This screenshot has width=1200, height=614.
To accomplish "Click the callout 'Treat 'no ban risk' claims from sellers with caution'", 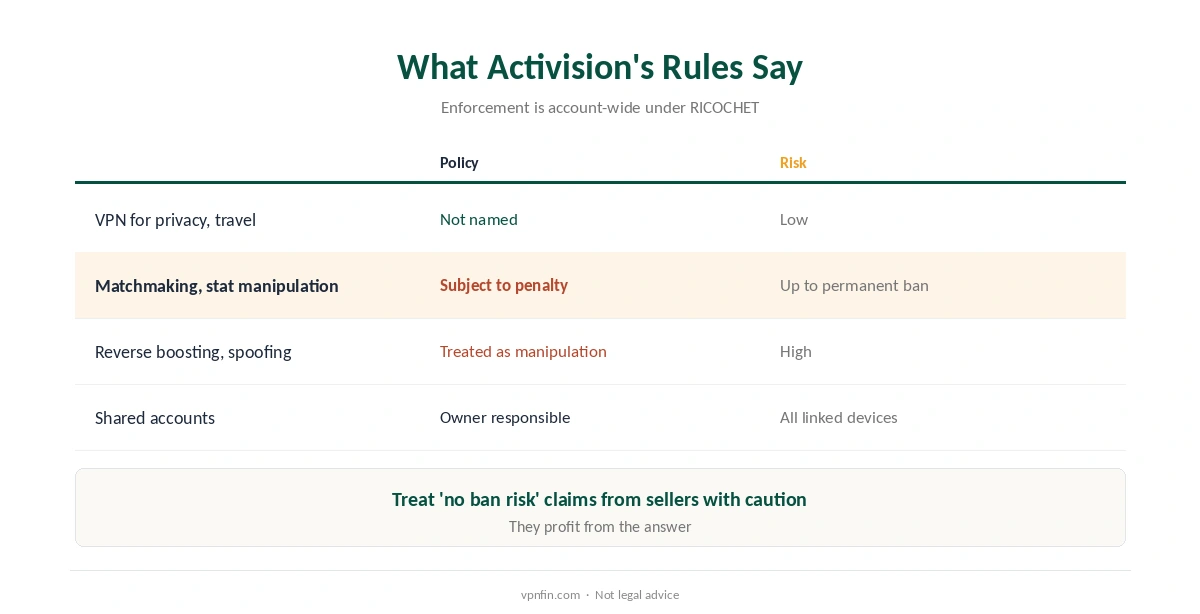I will [599, 499].
